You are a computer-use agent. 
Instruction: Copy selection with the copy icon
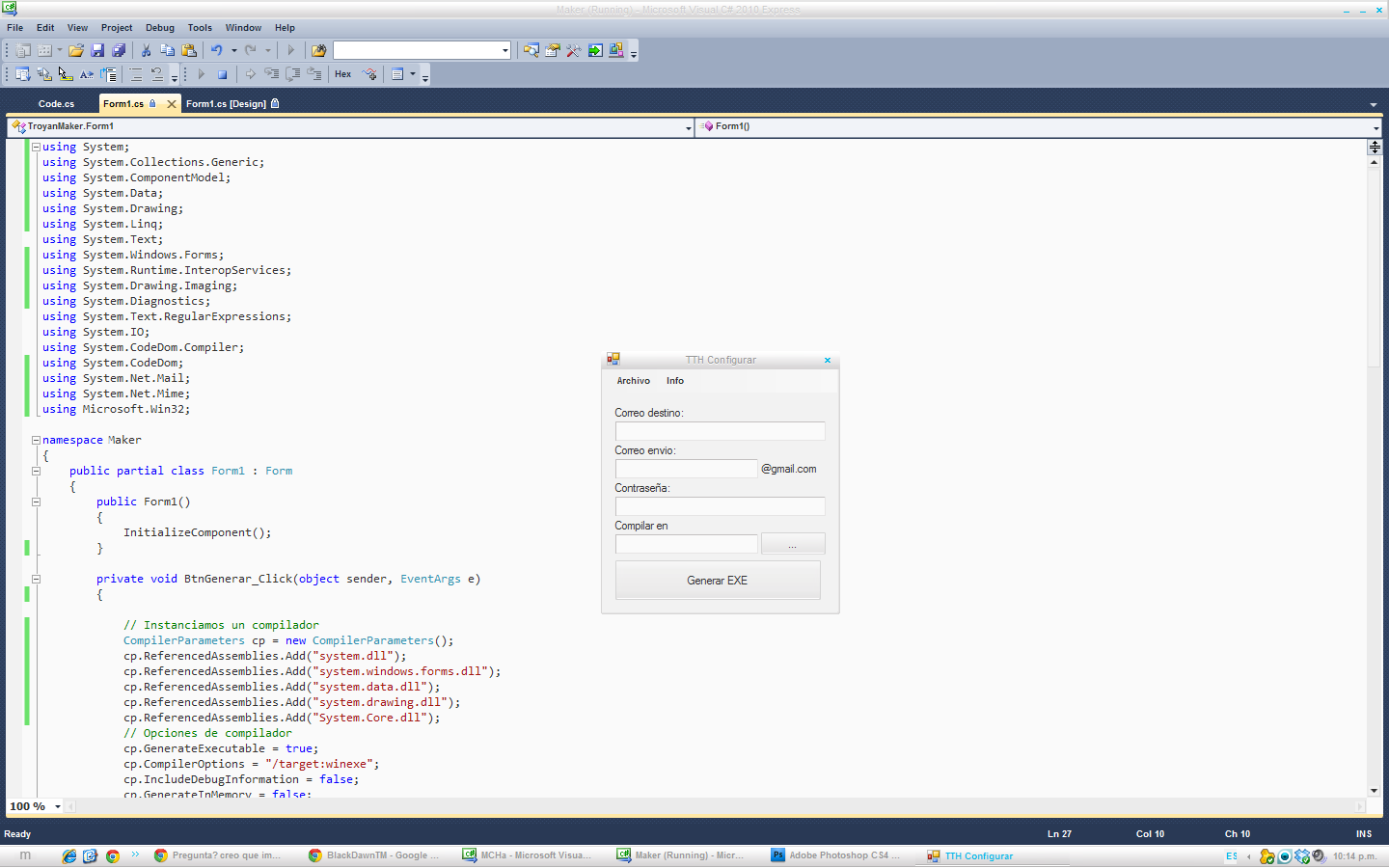click(167, 50)
